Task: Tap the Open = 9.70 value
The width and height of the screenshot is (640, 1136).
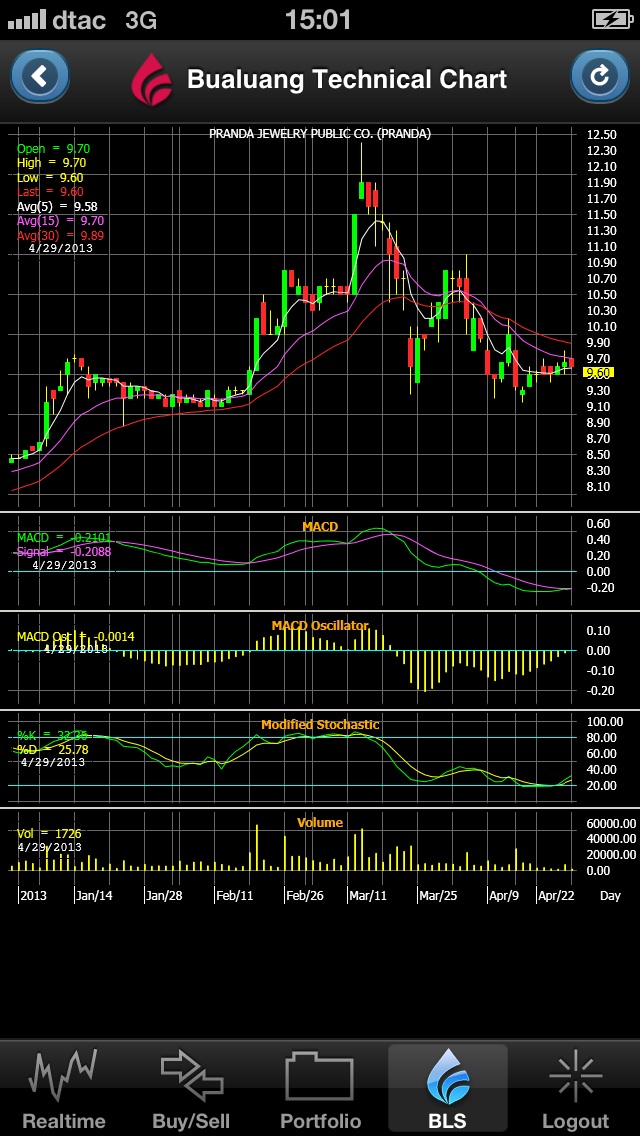Action: [54, 149]
